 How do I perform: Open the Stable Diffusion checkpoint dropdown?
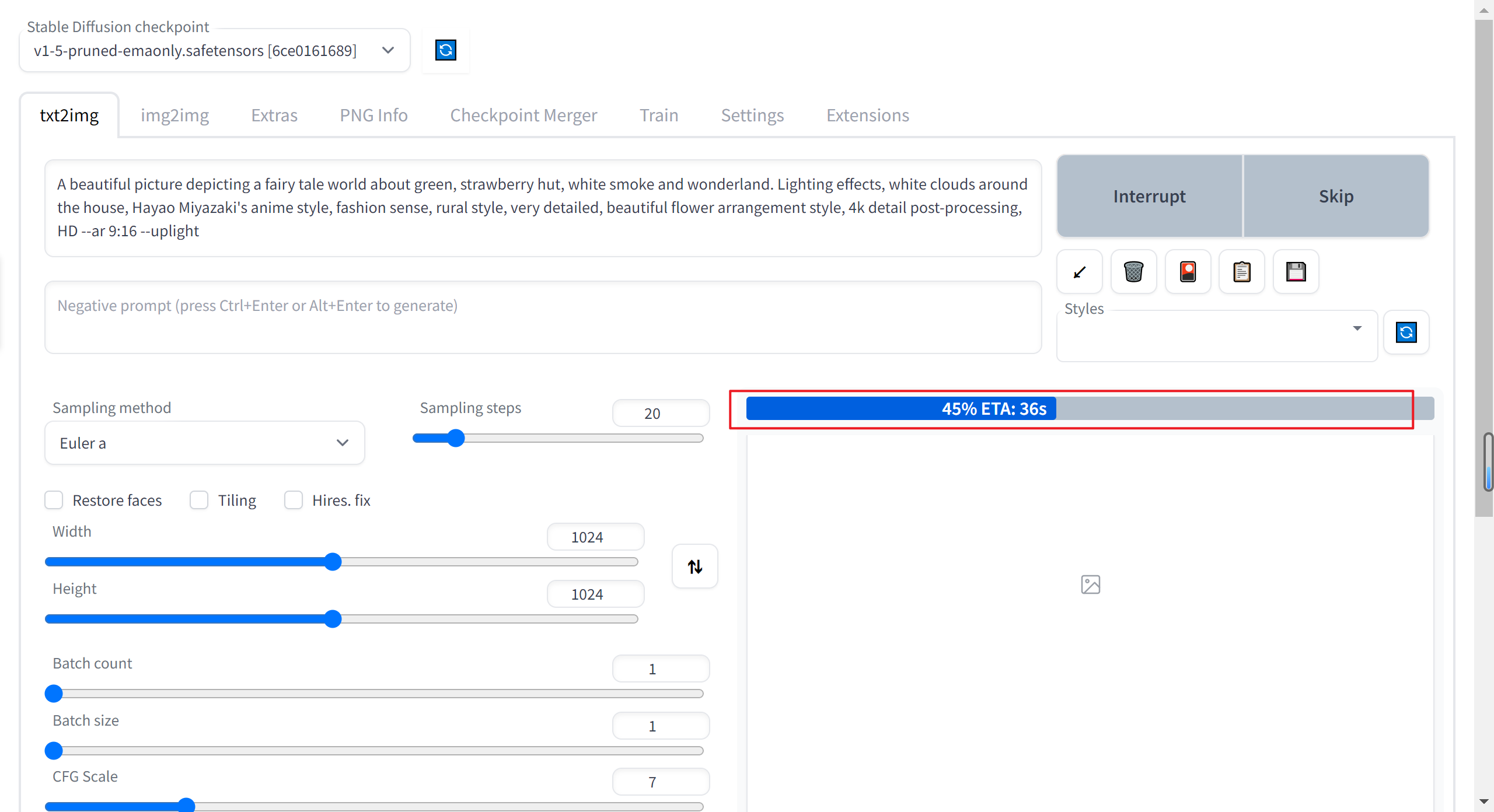(x=215, y=51)
